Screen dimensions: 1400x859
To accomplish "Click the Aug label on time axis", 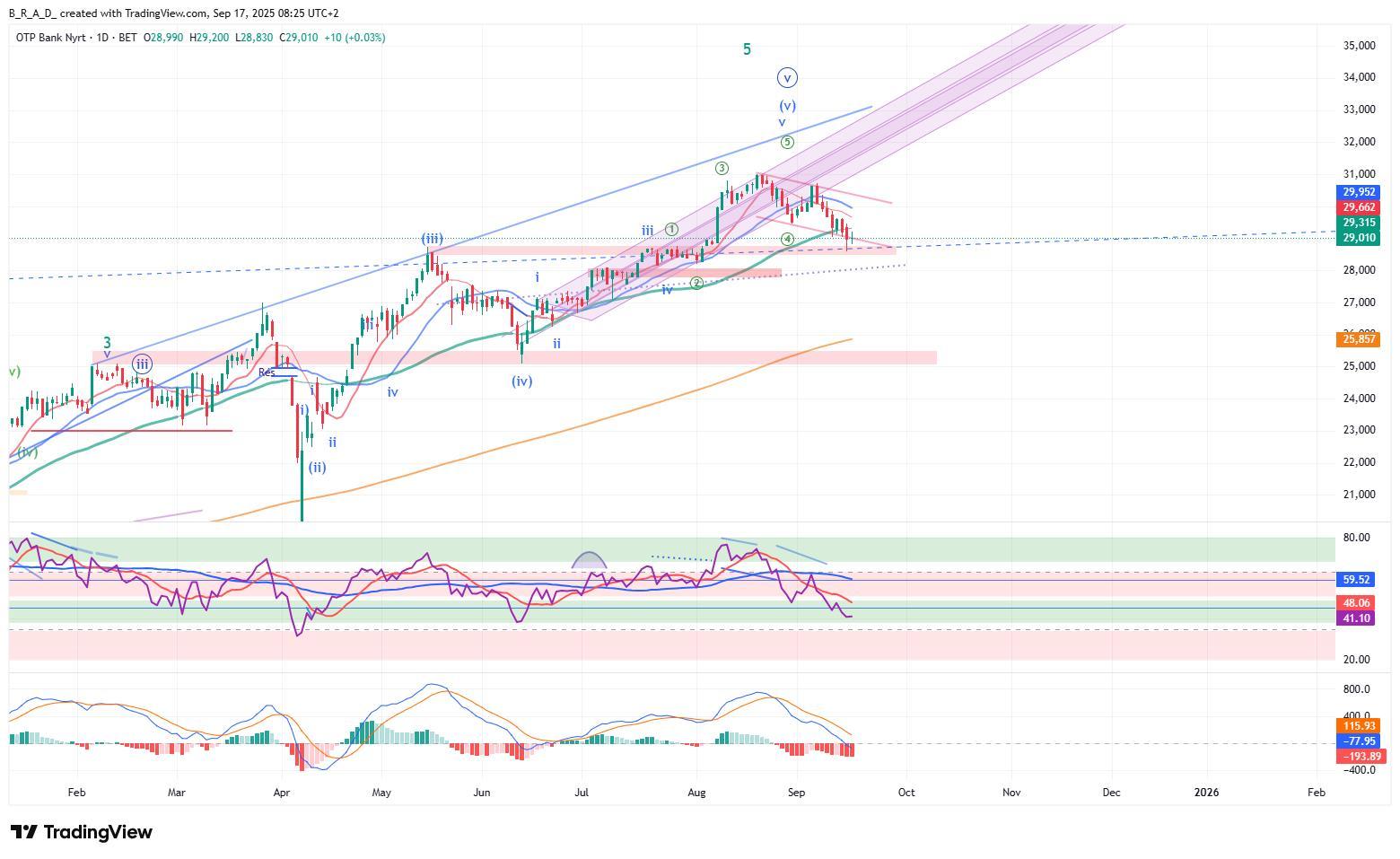I will tap(696, 793).
